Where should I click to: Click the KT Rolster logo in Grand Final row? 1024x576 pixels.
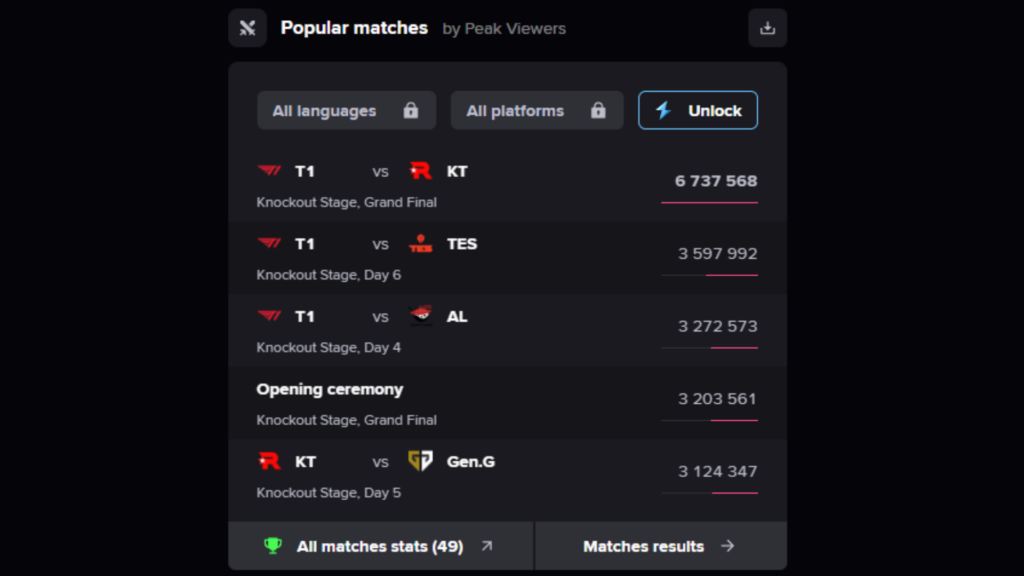click(x=419, y=170)
